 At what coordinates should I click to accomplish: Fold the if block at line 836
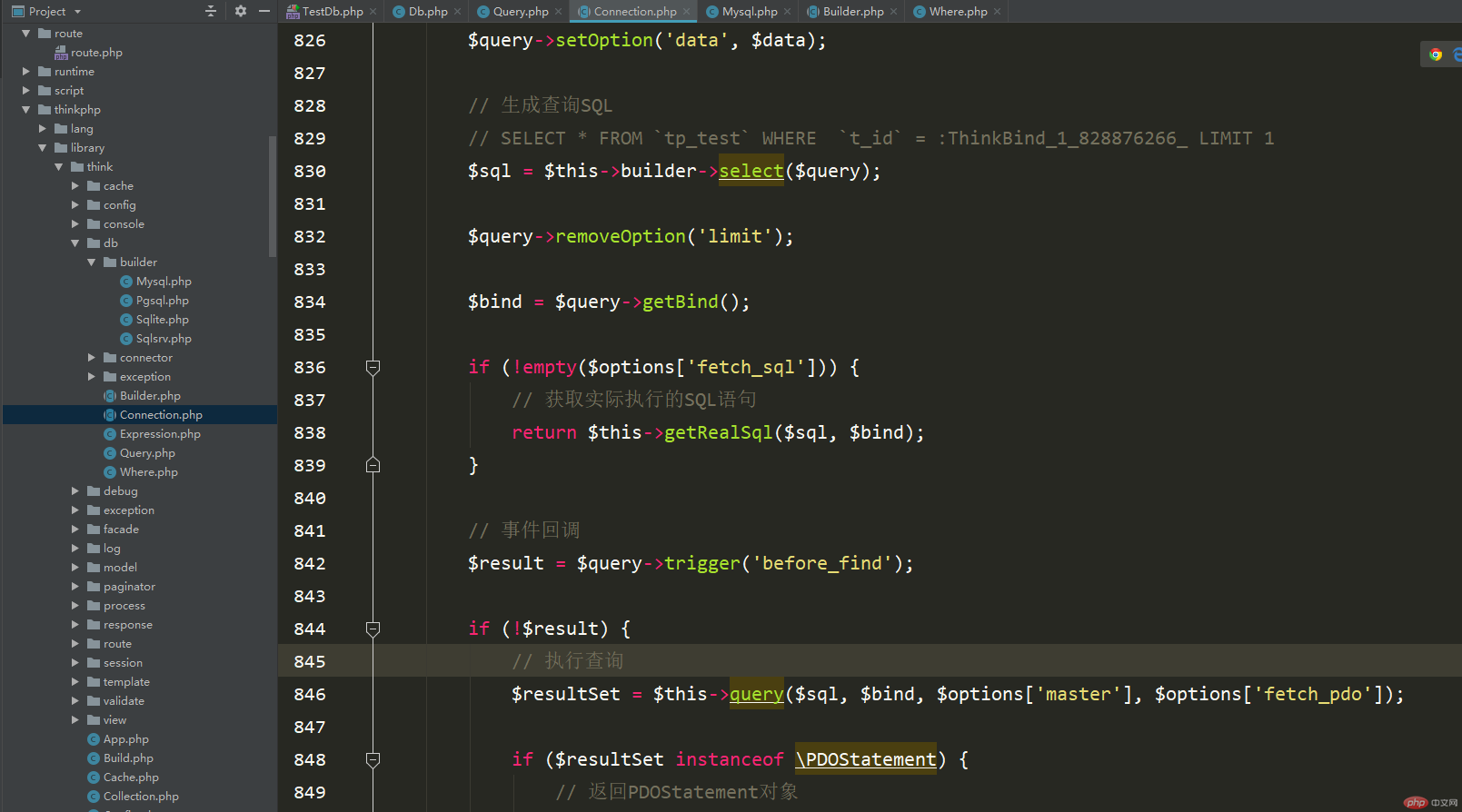point(373,367)
